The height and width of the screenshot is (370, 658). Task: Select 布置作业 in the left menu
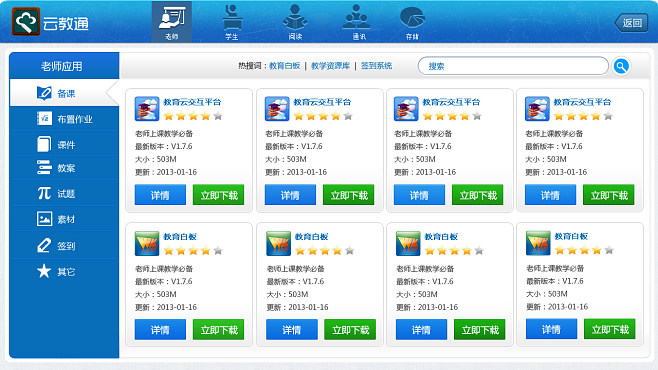[64, 119]
